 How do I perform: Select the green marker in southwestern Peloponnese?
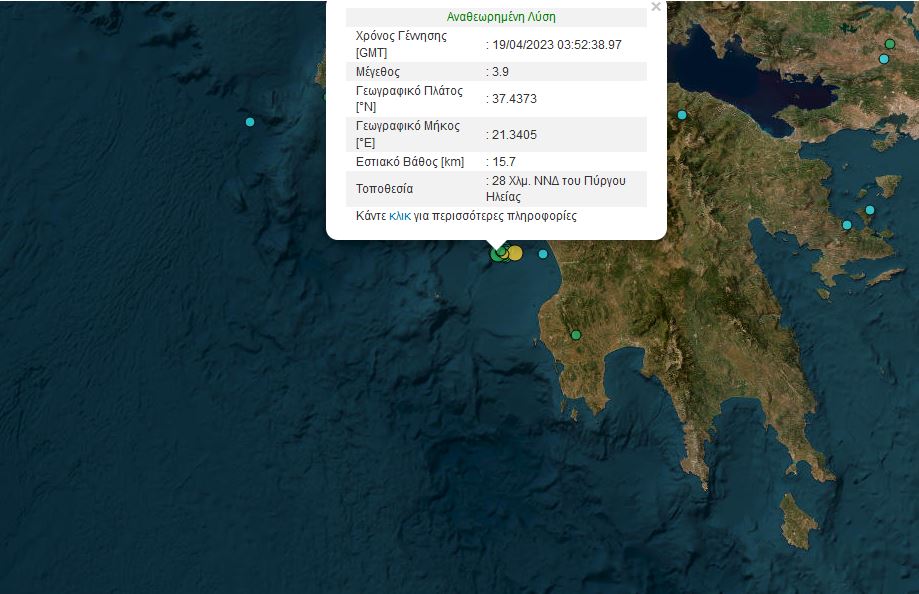pos(576,335)
